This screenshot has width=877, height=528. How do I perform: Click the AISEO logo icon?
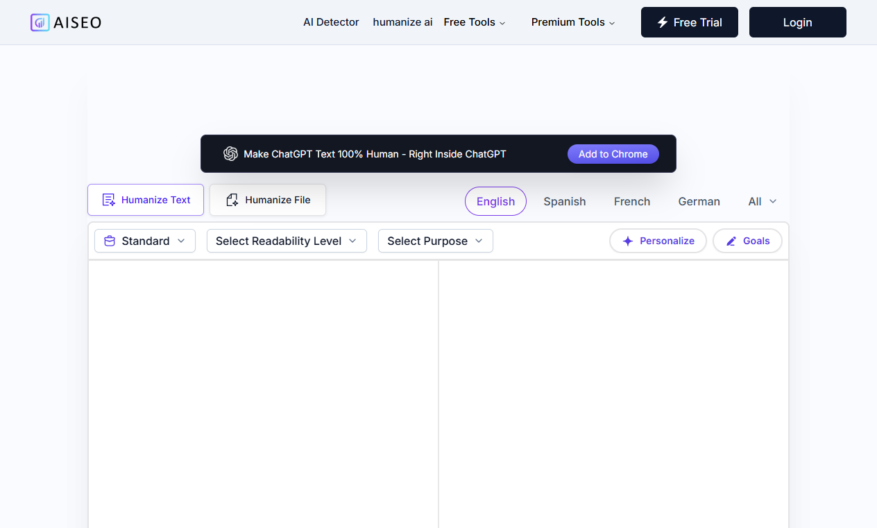[x=40, y=22]
